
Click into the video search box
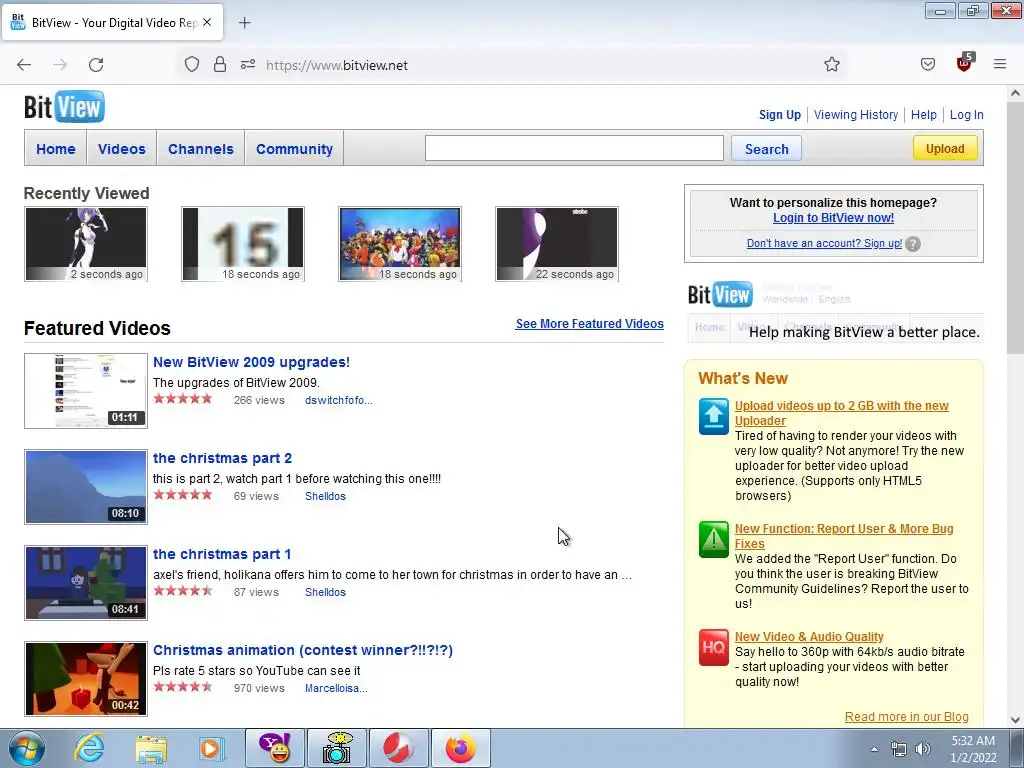point(574,148)
